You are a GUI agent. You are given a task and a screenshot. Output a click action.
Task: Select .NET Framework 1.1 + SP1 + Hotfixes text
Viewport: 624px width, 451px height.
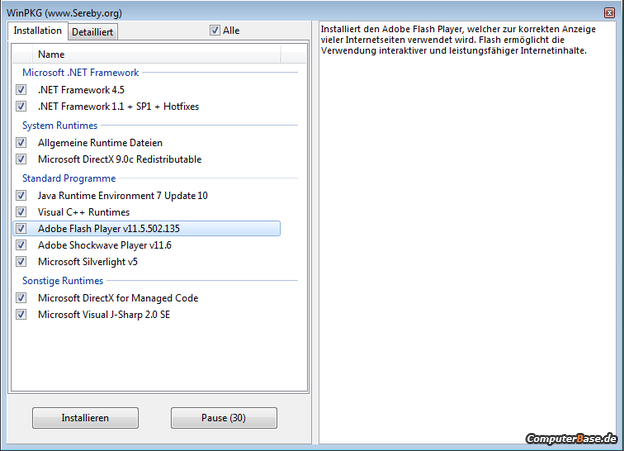pyautogui.click(x=118, y=107)
